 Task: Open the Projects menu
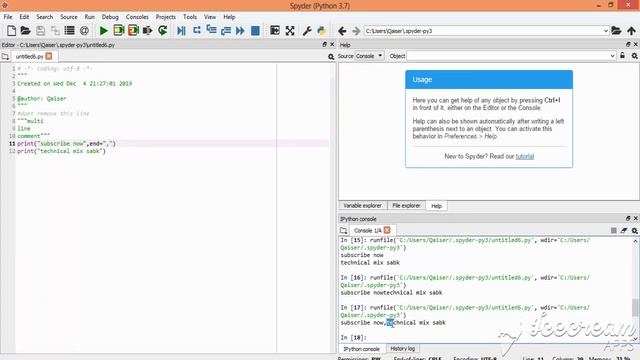pos(165,17)
